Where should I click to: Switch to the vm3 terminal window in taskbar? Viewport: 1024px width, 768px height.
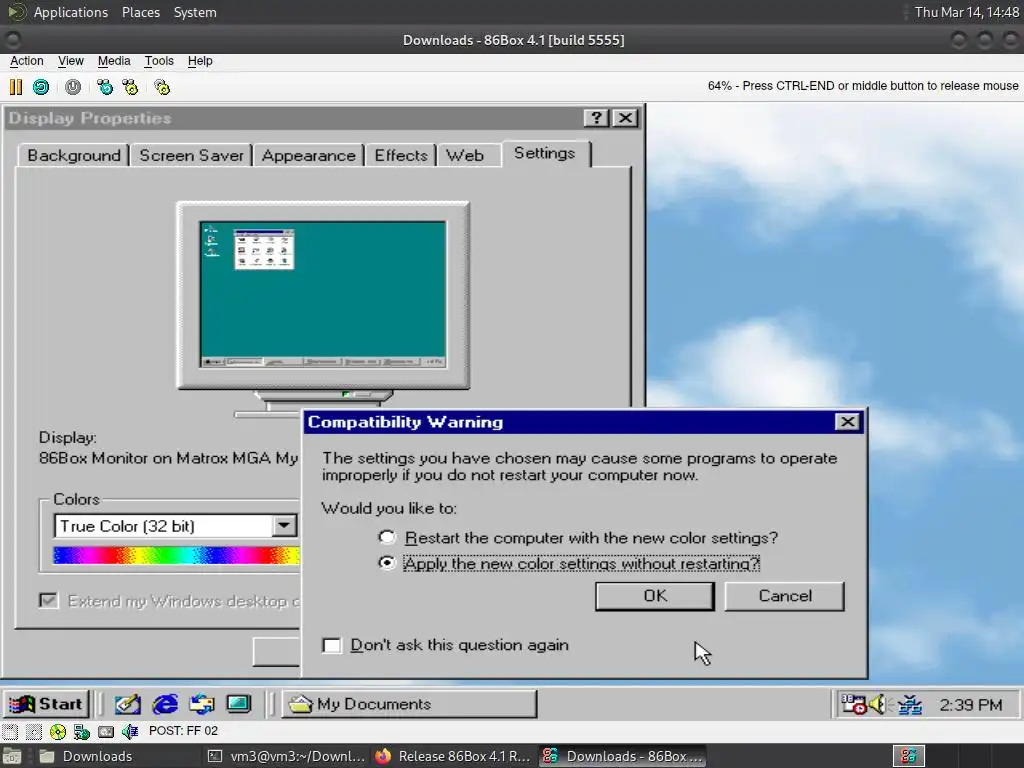point(287,756)
